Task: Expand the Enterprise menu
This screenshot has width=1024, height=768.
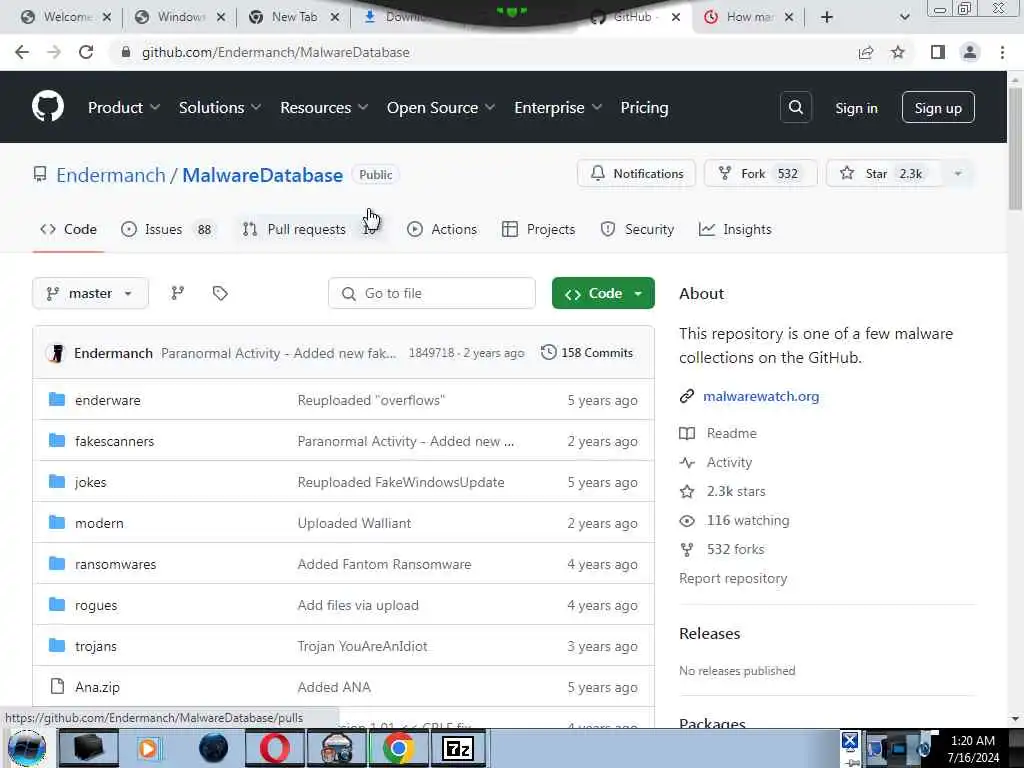Action: (x=558, y=108)
